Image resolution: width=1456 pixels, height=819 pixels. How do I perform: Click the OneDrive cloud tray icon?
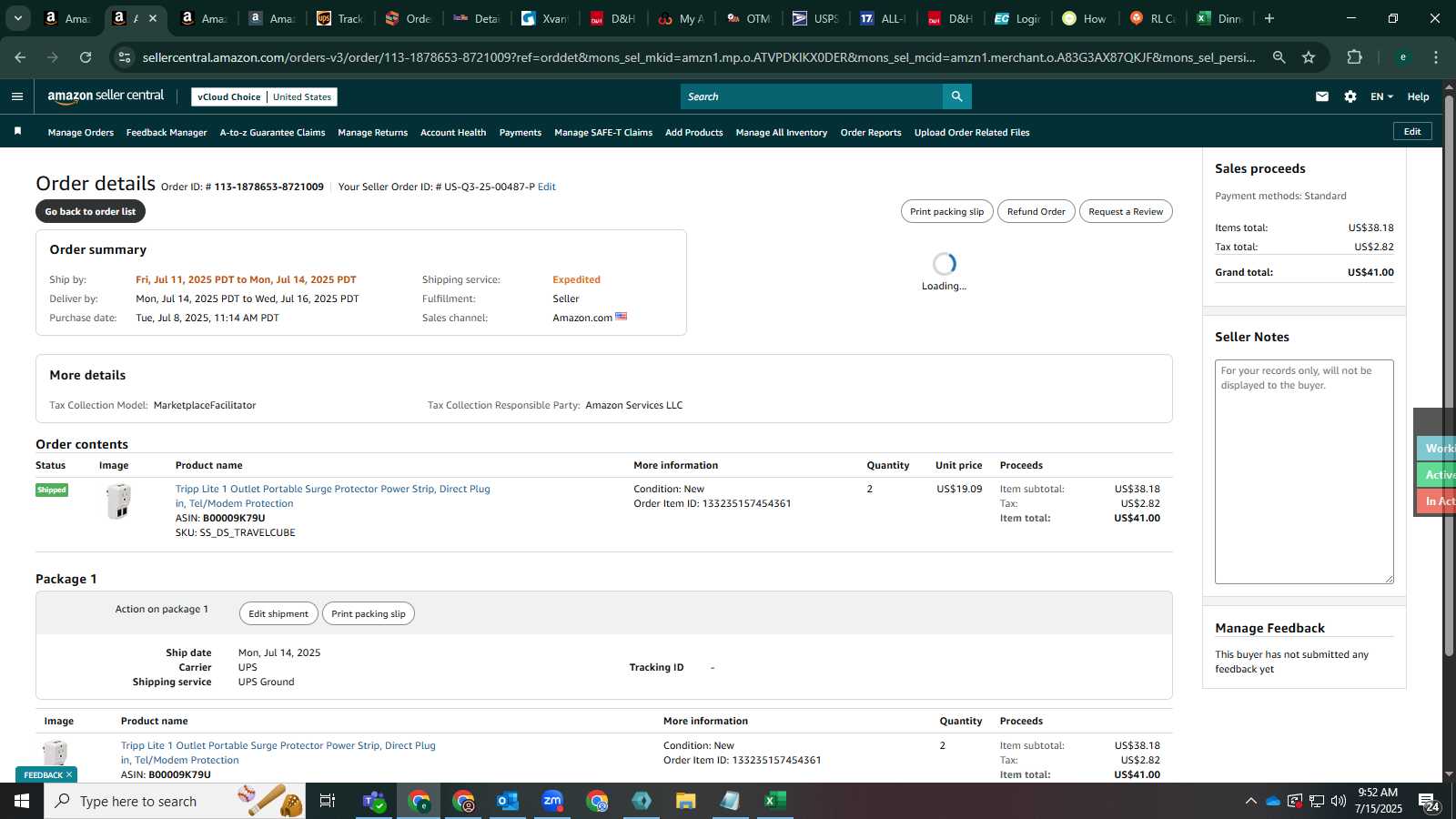(x=1273, y=801)
